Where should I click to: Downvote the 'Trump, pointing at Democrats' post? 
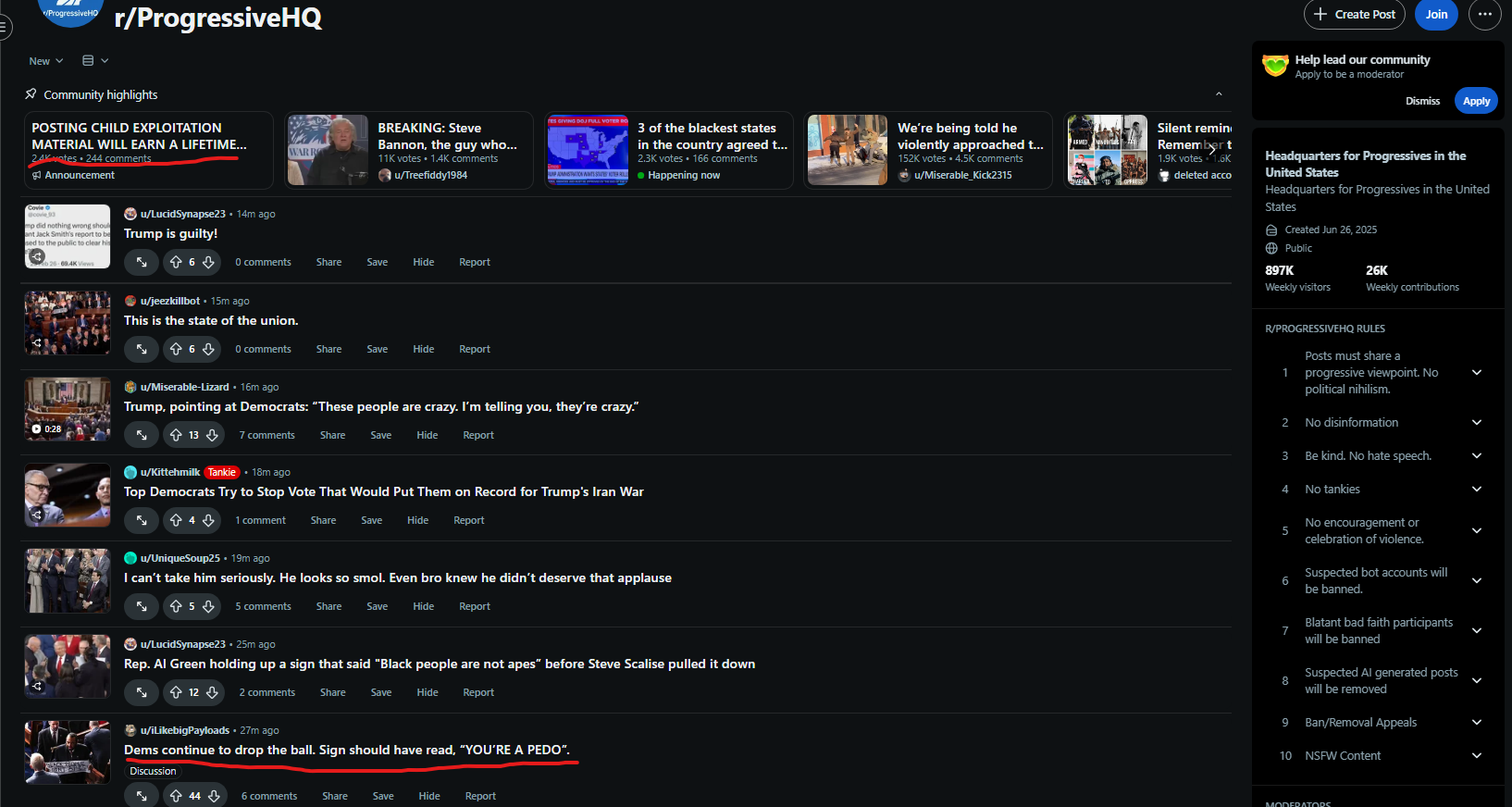[212, 435]
